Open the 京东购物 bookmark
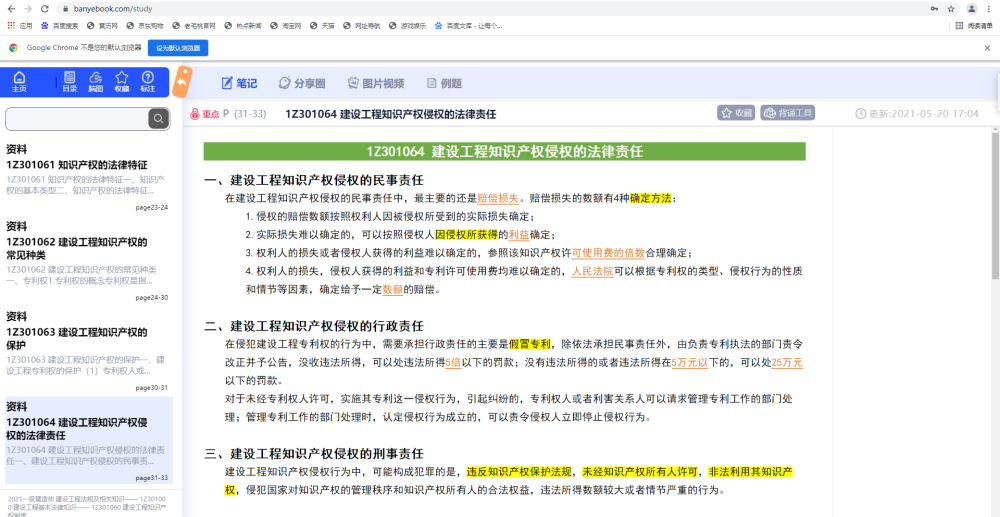 (x=145, y=26)
